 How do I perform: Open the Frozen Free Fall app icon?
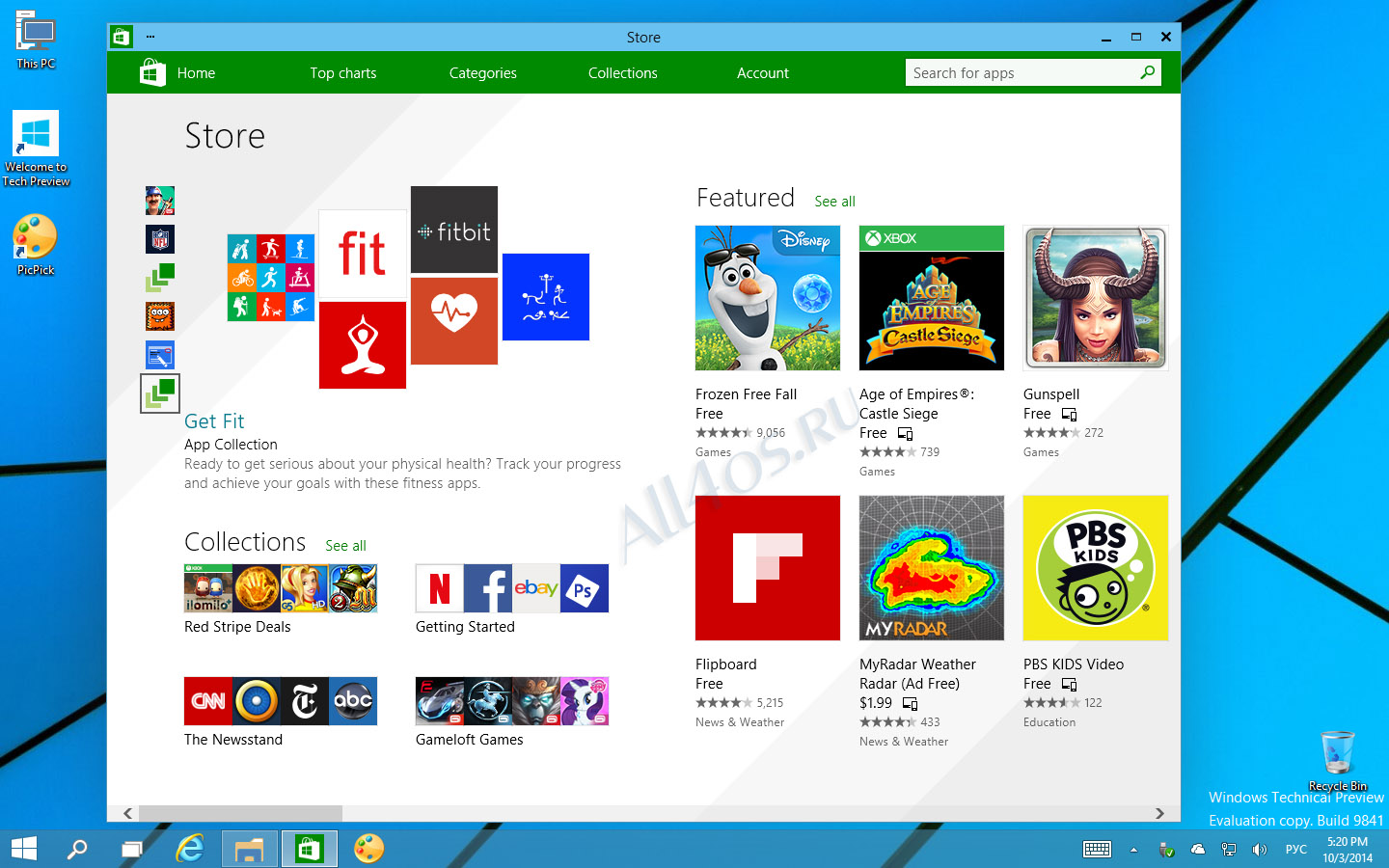(768, 298)
